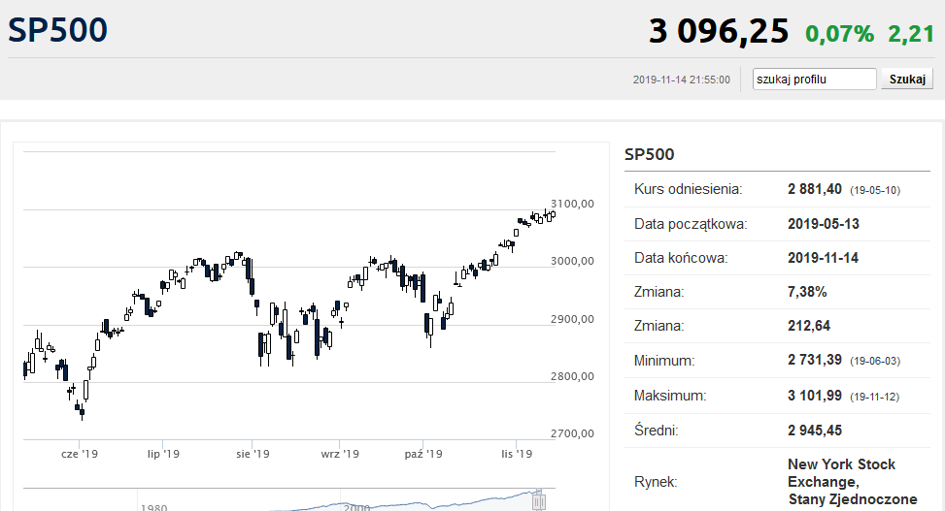This screenshot has height=511, width=945.
Task: Click the SP500 heading in the details panel
Action: tap(649, 154)
